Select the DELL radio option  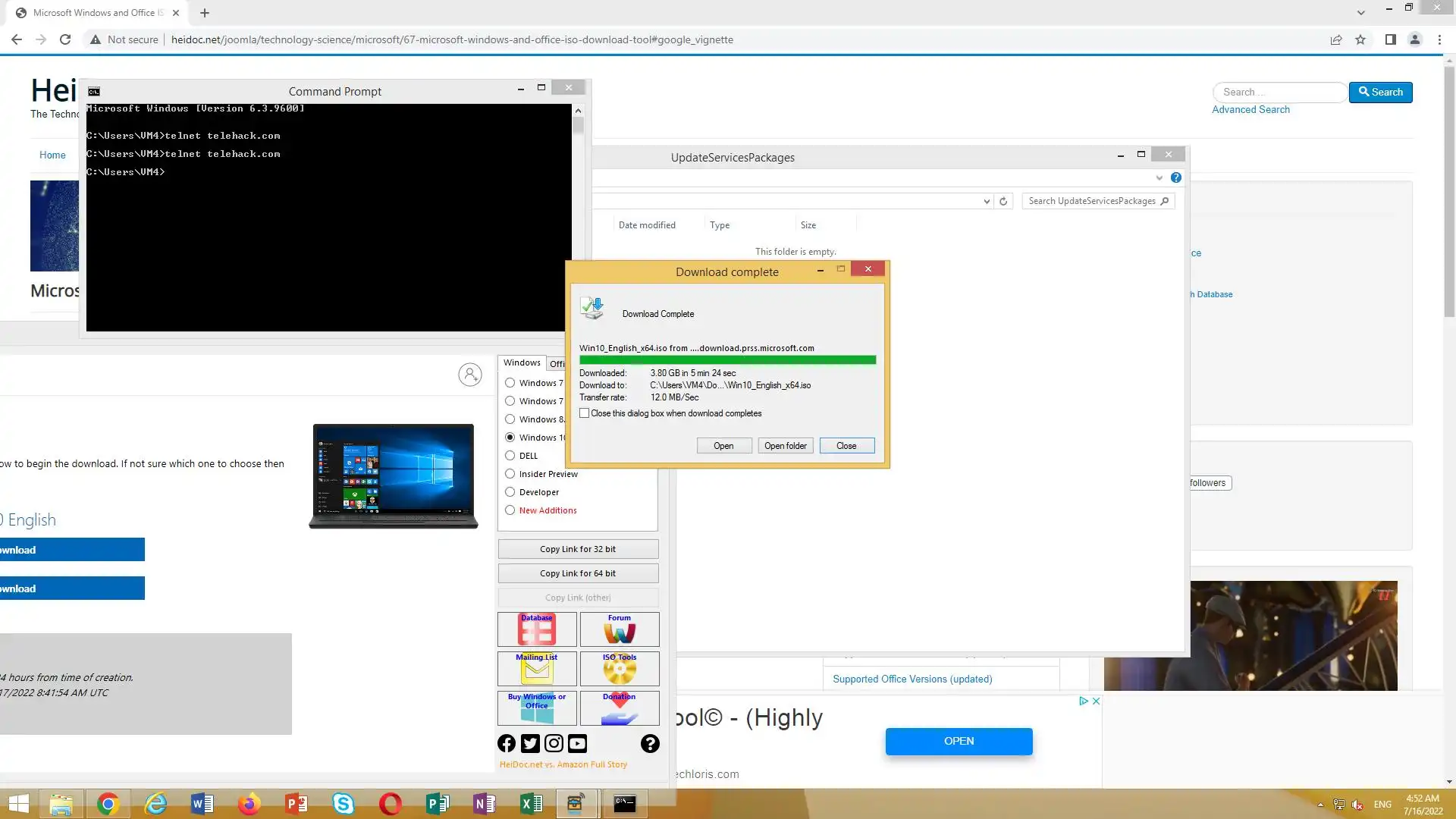[510, 456]
